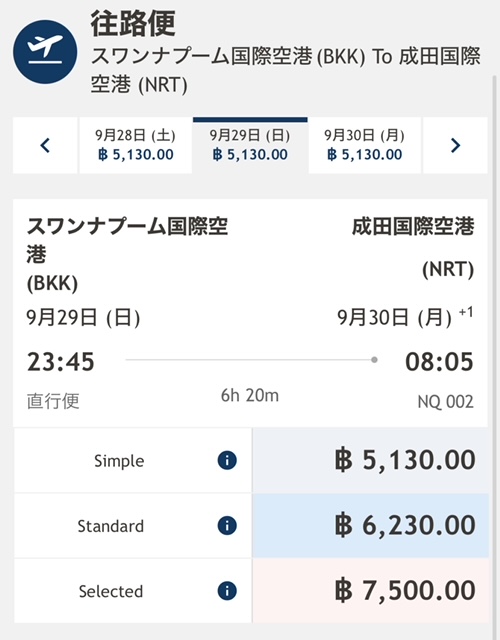500x640 pixels.
Task: Go to previous dates with left chevron
Action: click(x=45, y=145)
